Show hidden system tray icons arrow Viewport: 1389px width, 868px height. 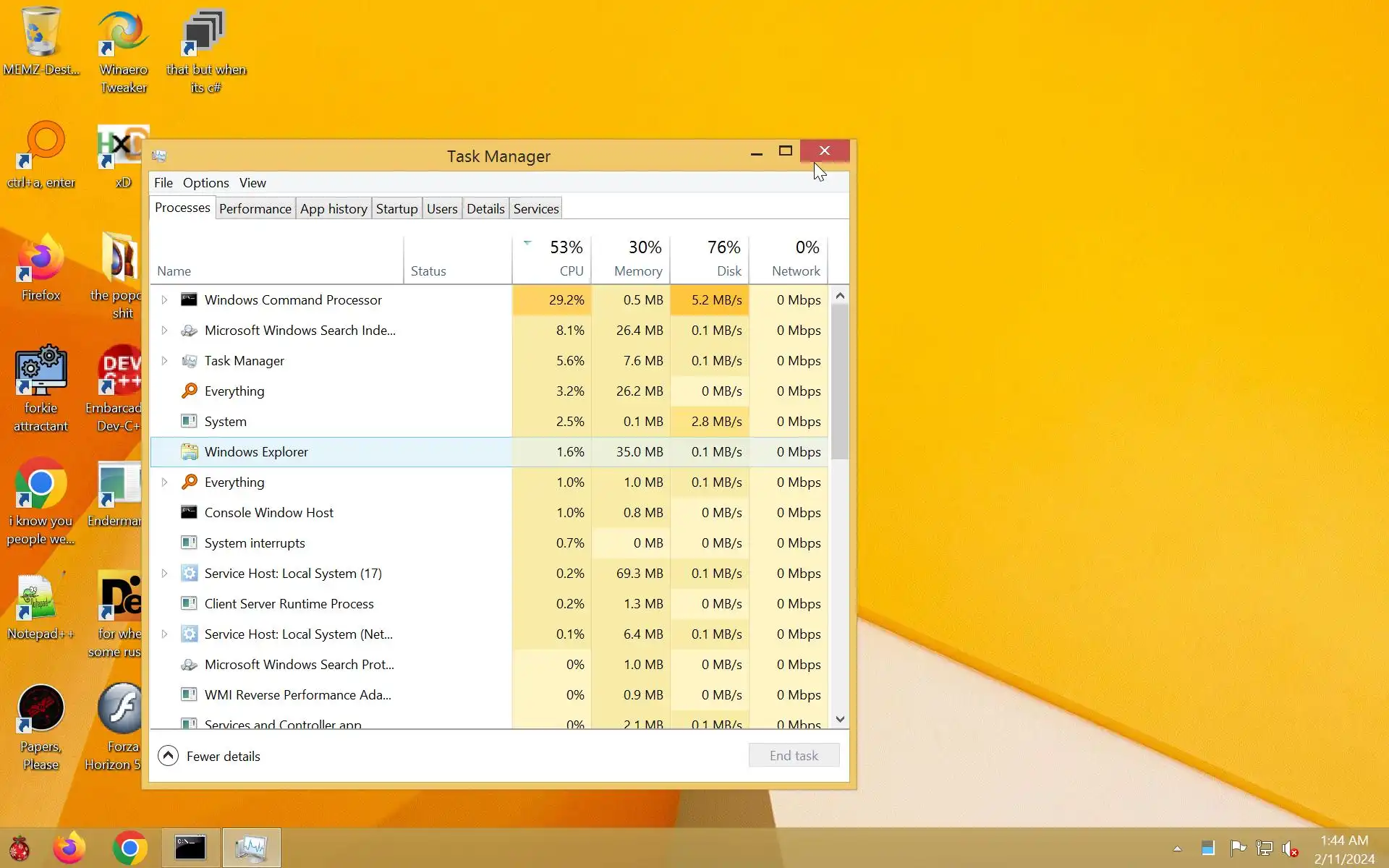pyautogui.click(x=1177, y=848)
